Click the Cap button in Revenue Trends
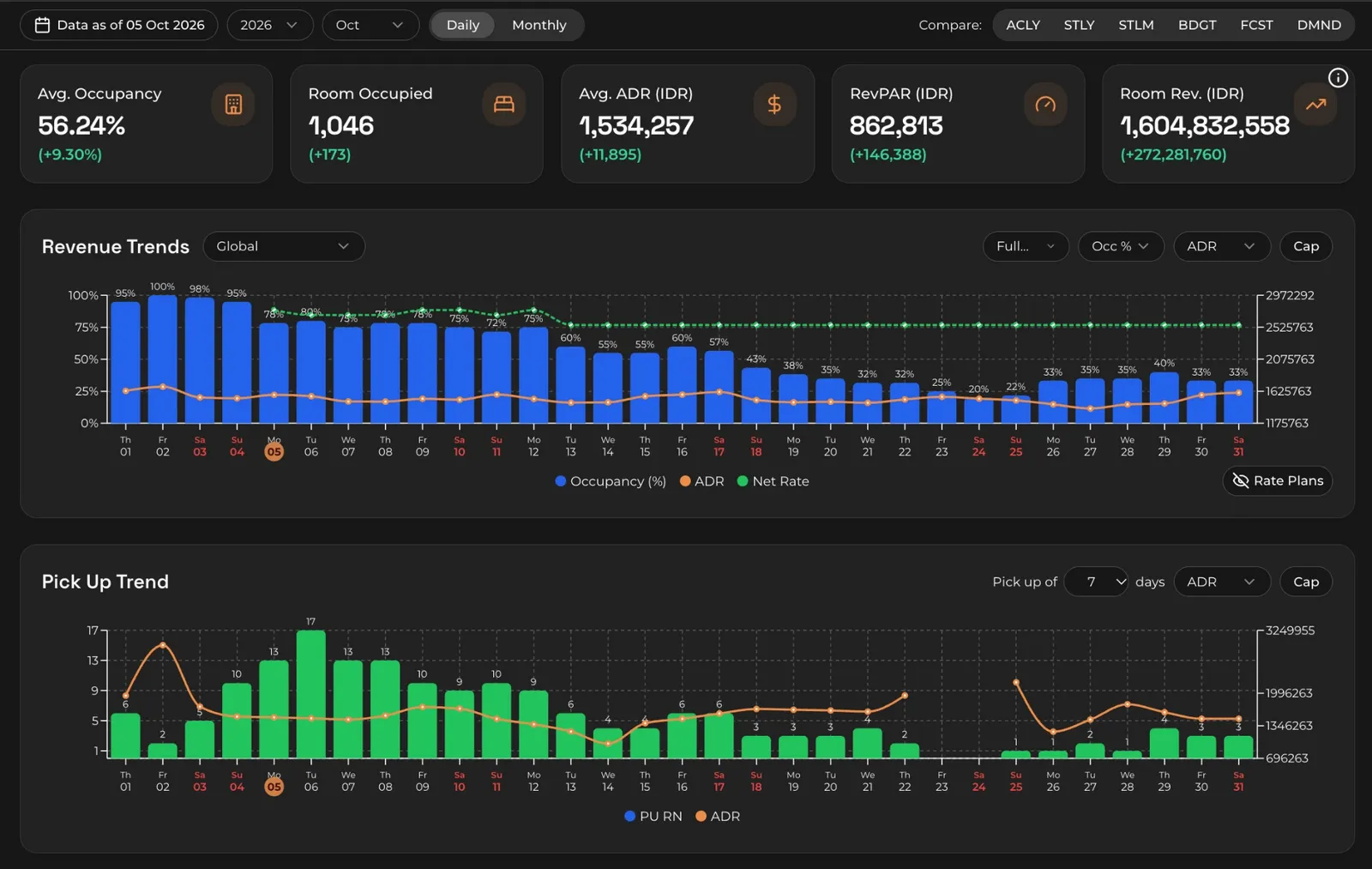The image size is (1372, 869). [1306, 246]
